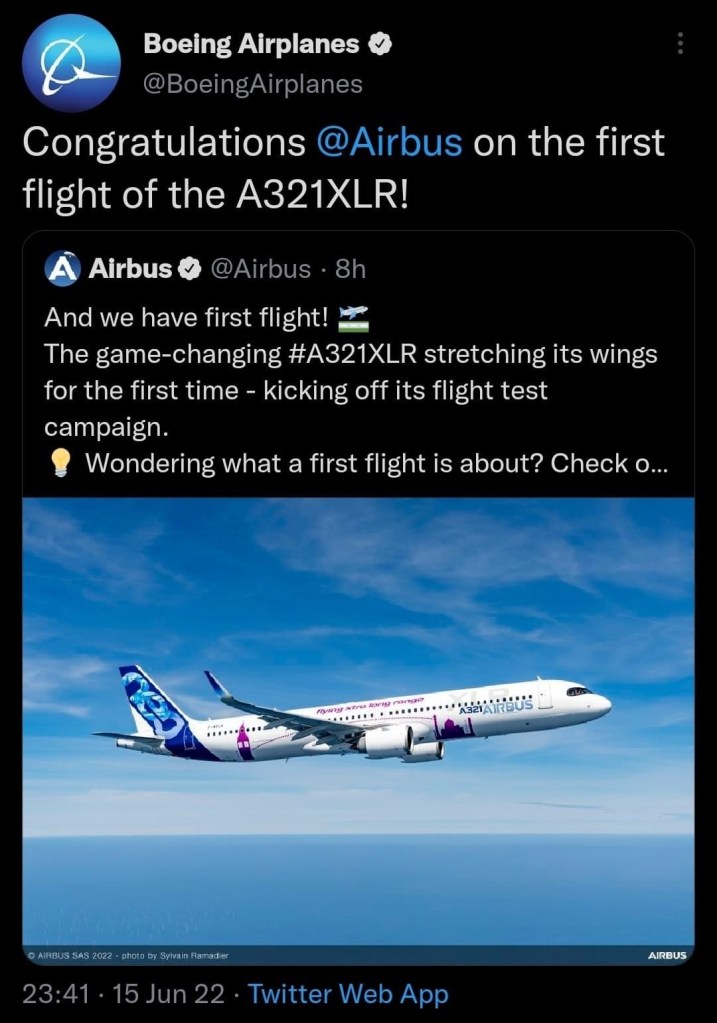Click the airplane takeoff emoji
Image resolution: width=717 pixels, height=1023 pixels.
point(355,318)
